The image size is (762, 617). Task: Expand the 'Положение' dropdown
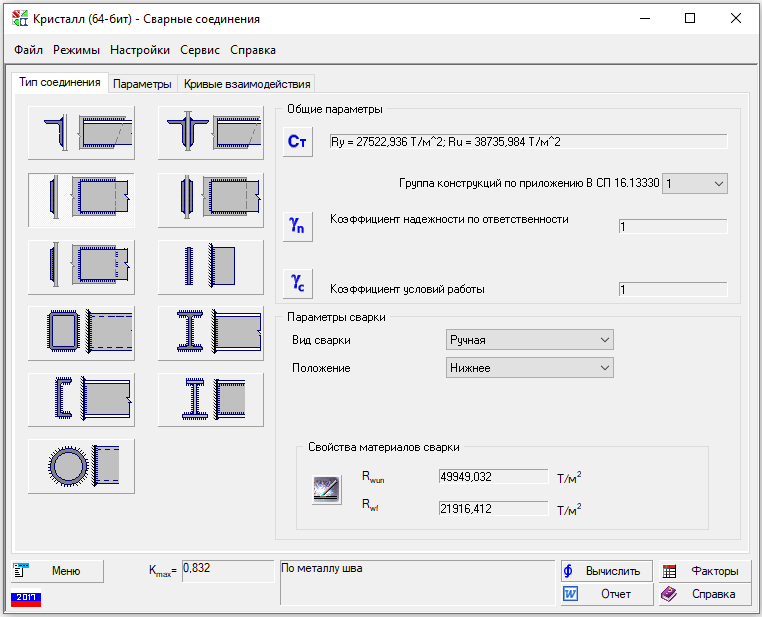coord(529,368)
